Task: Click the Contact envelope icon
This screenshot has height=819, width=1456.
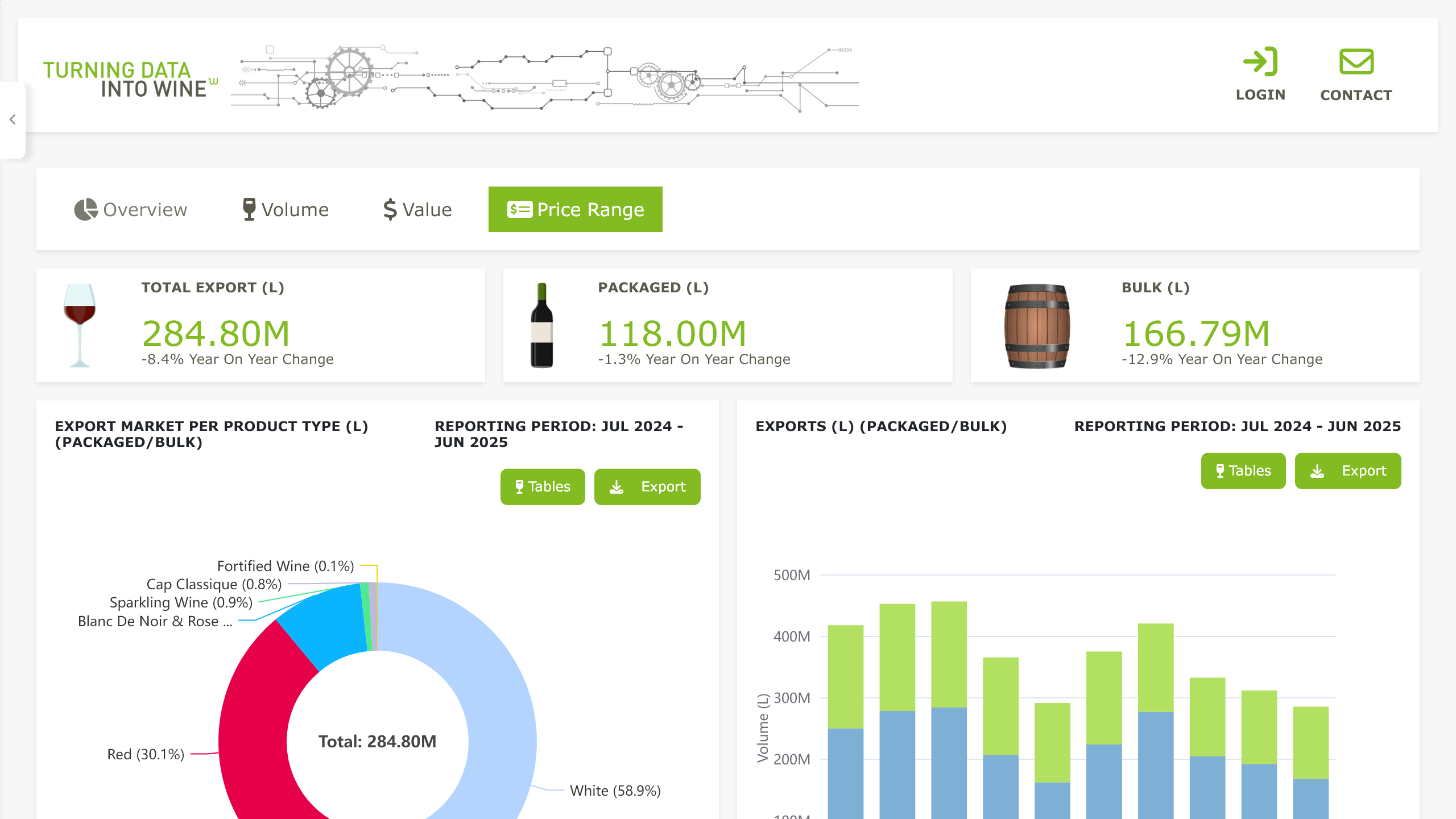Action: [1356, 61]
